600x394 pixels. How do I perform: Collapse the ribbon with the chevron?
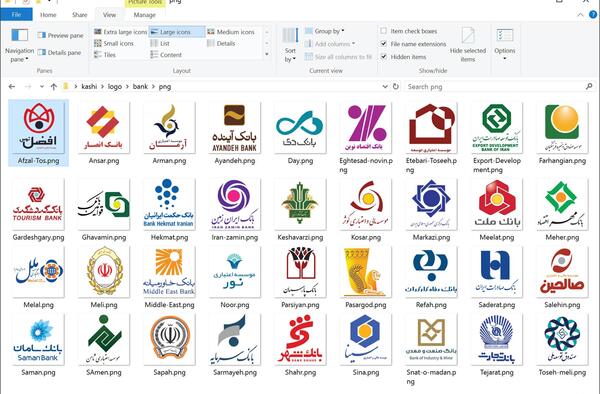click(x=580, y=15)
